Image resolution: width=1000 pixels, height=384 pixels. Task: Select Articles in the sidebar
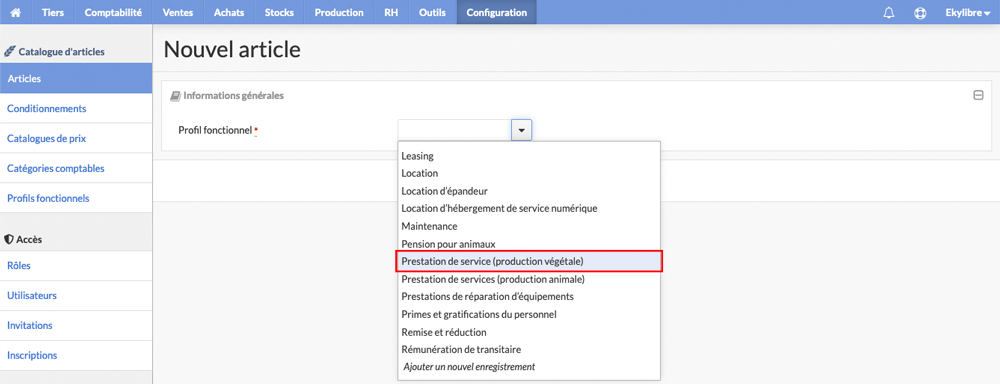pyautogui.click(x=76, y=78)
